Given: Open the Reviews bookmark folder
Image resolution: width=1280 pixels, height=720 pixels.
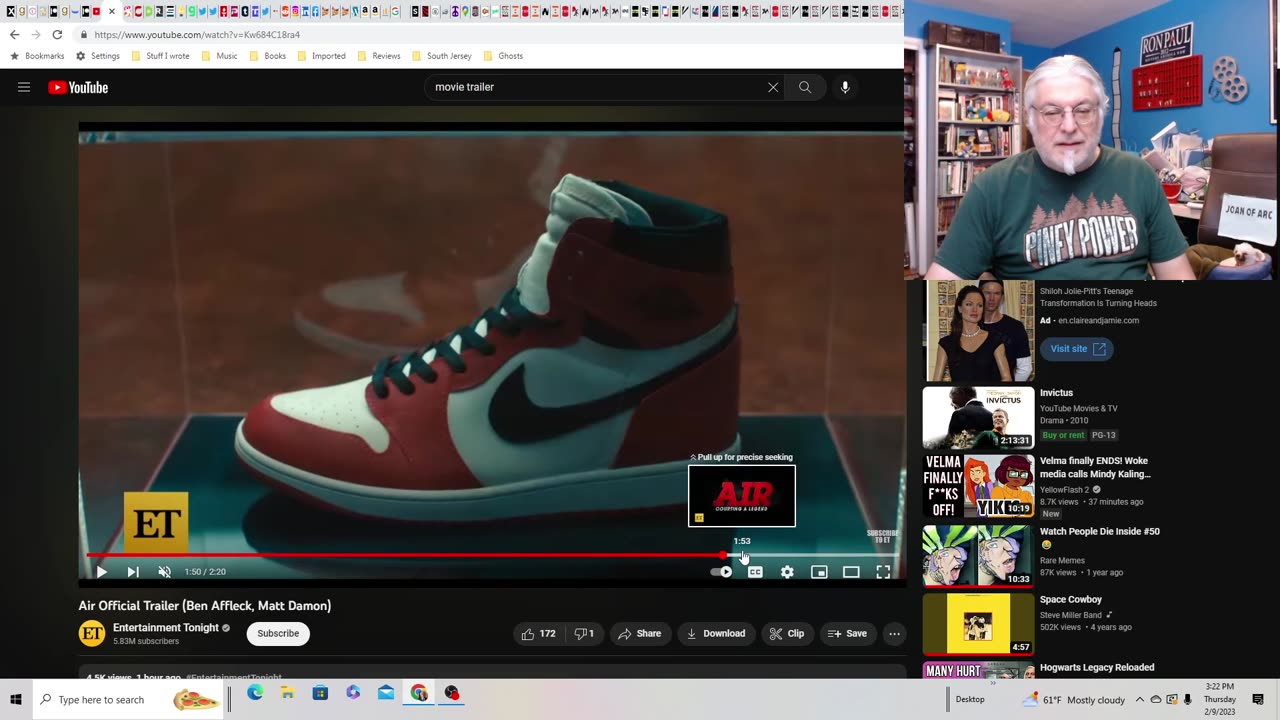Looking at the screenshot, I should [x=379, y=56].
